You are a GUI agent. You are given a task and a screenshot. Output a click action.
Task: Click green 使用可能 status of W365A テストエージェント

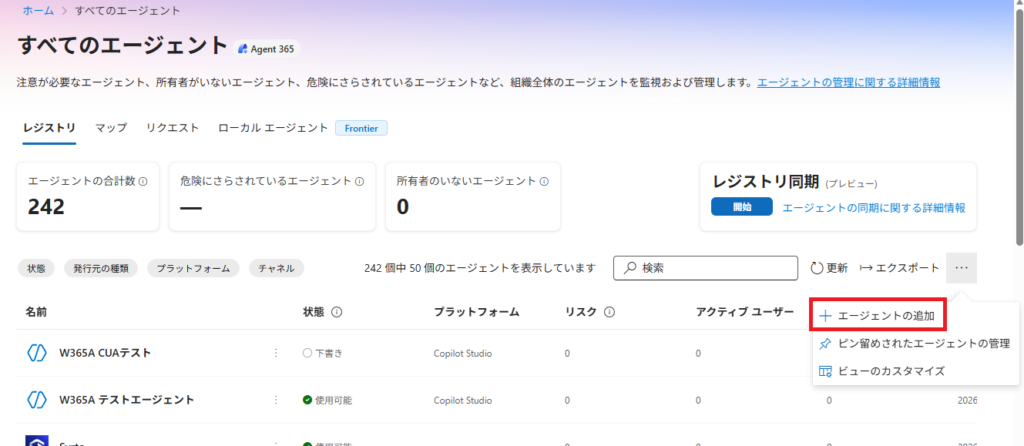[x=327, y=400]
